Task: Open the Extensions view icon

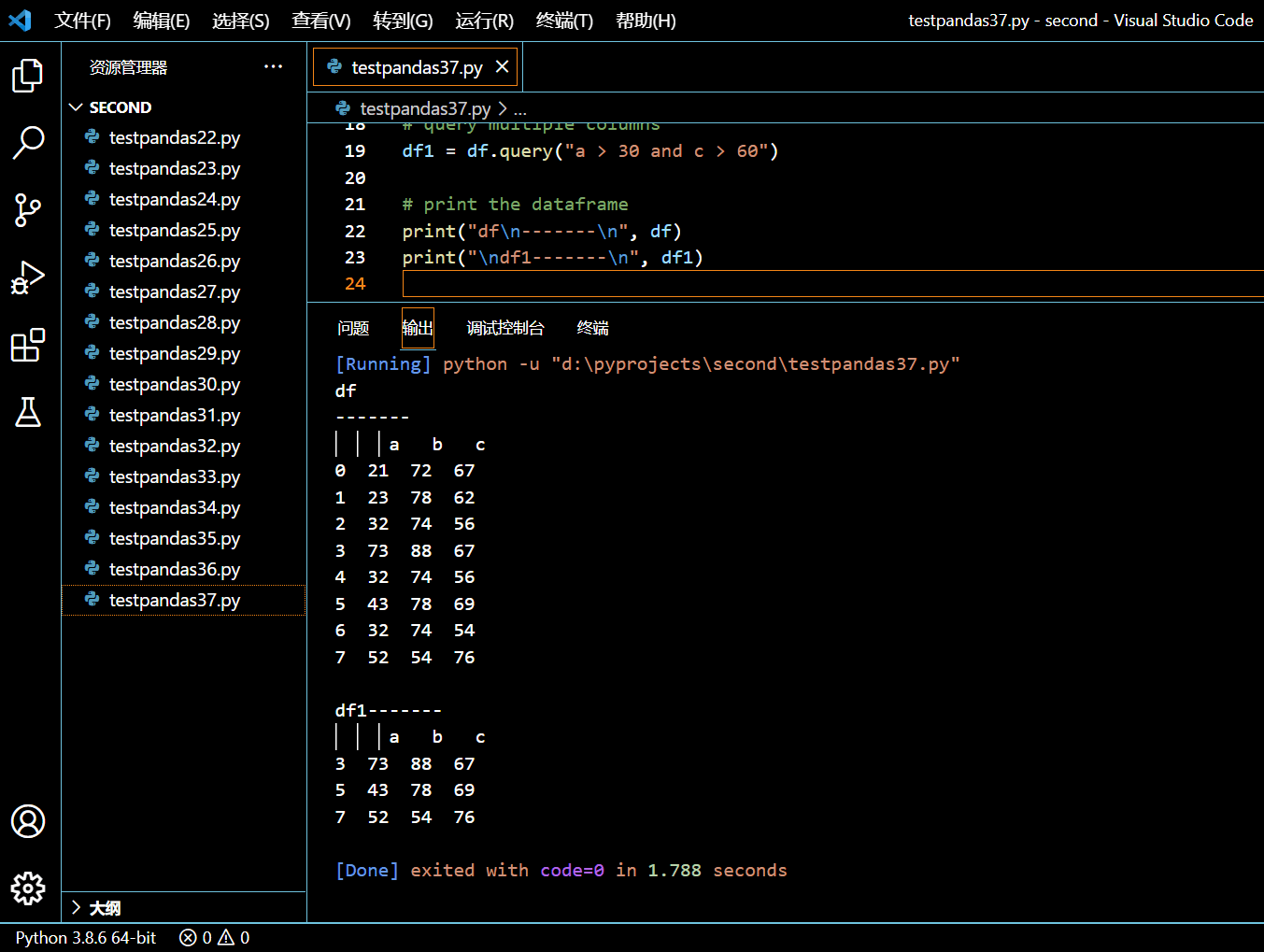Action: click(x=28, y=345)
